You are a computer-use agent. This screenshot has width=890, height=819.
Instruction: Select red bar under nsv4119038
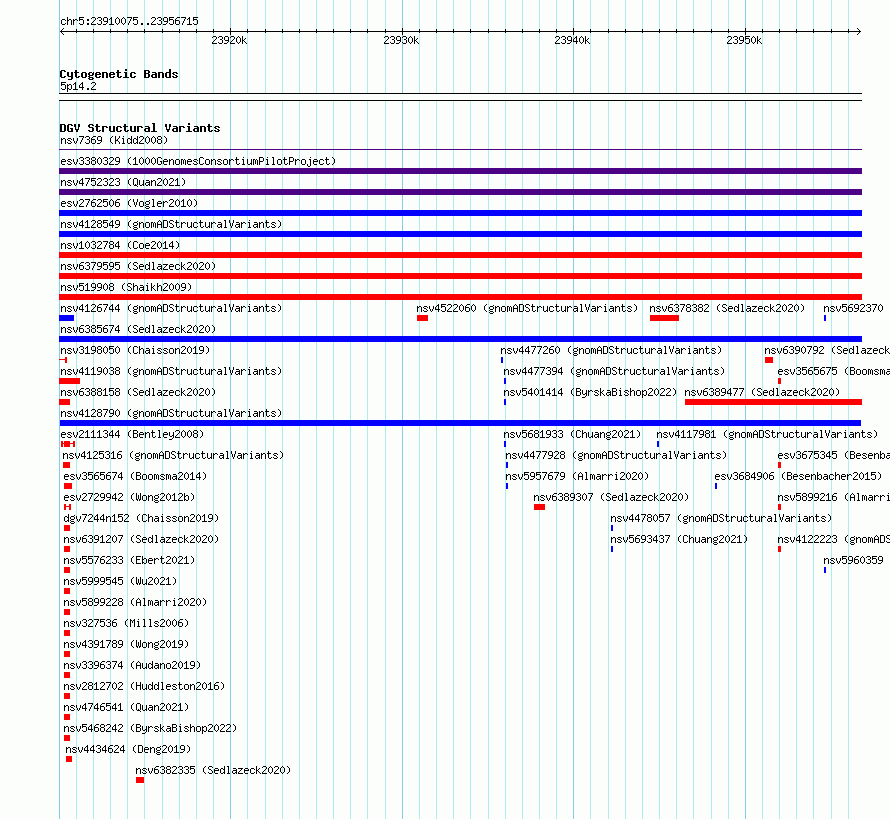pos(69,381)
